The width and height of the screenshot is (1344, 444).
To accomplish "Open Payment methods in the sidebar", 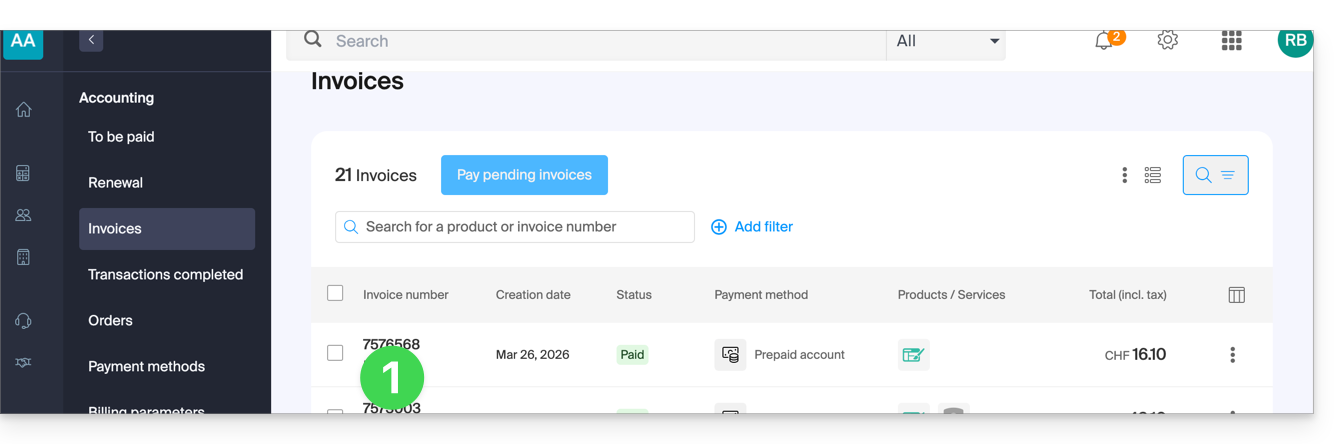I will (x=146, y=367).
